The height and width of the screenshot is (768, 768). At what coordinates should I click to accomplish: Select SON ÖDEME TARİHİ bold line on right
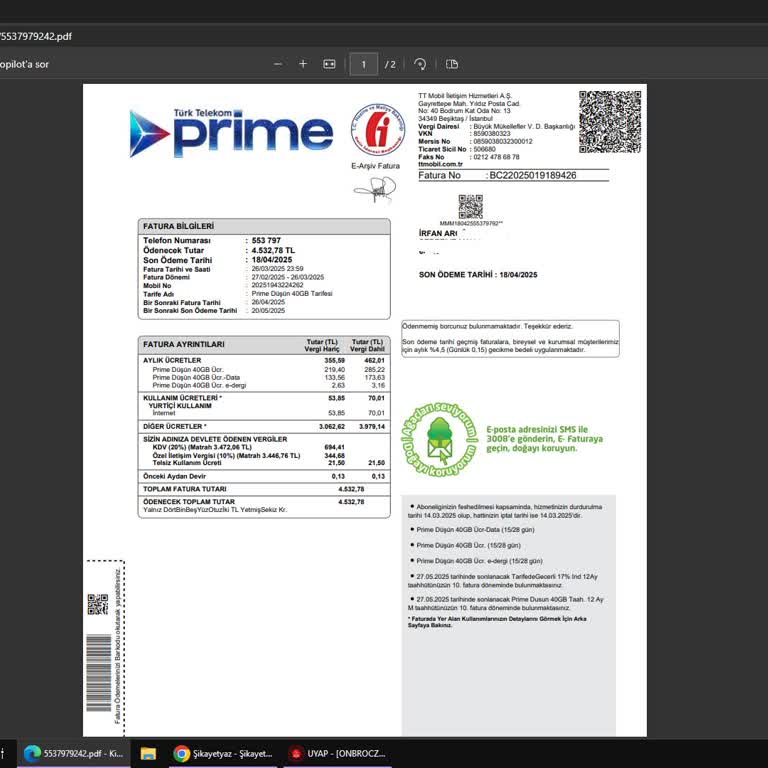pos(478,275)
